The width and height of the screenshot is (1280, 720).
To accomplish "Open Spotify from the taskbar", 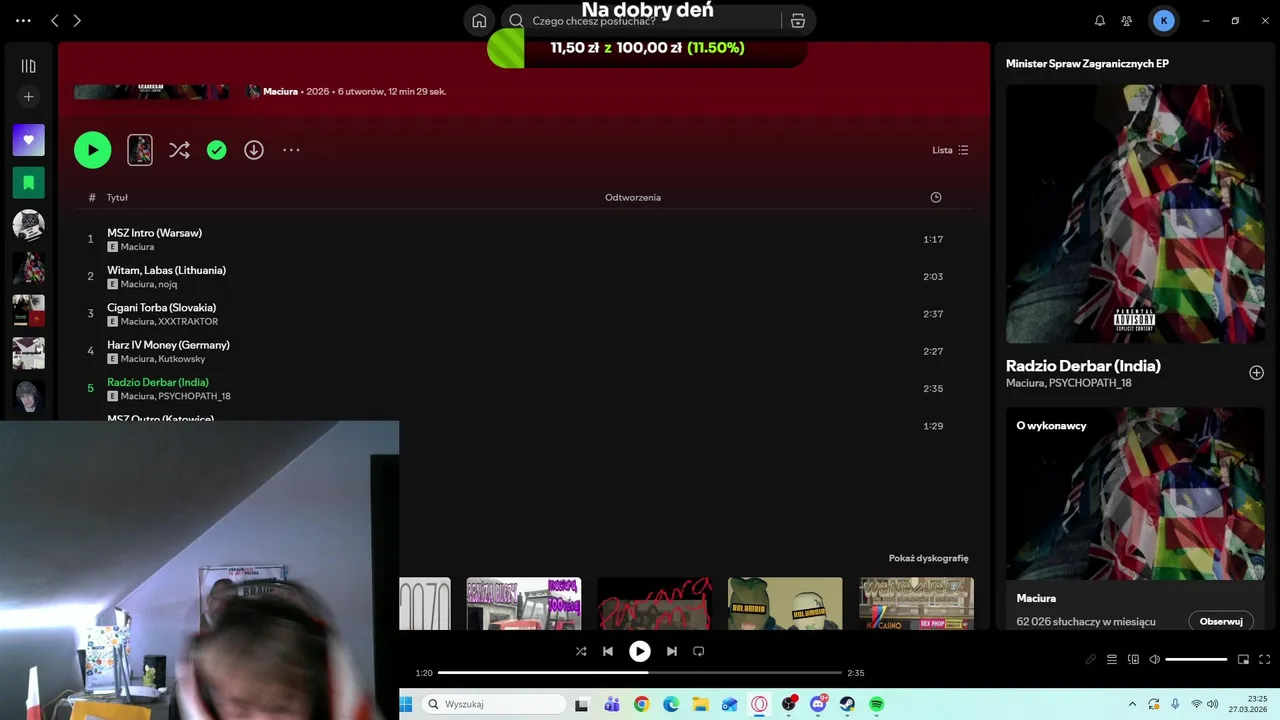I will tap(876, 704).
